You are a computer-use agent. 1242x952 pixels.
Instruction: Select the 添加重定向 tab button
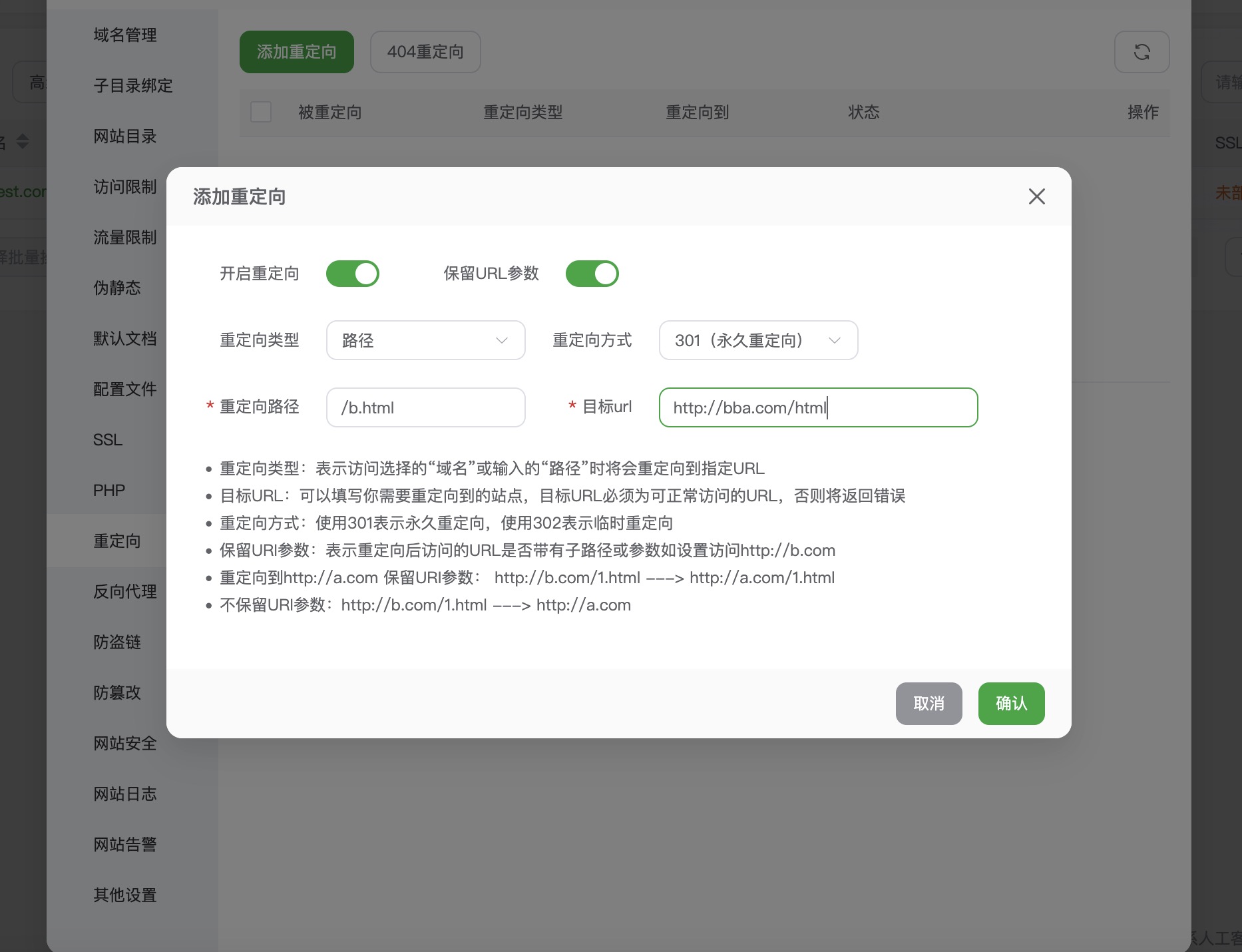[x=296, y=52]
